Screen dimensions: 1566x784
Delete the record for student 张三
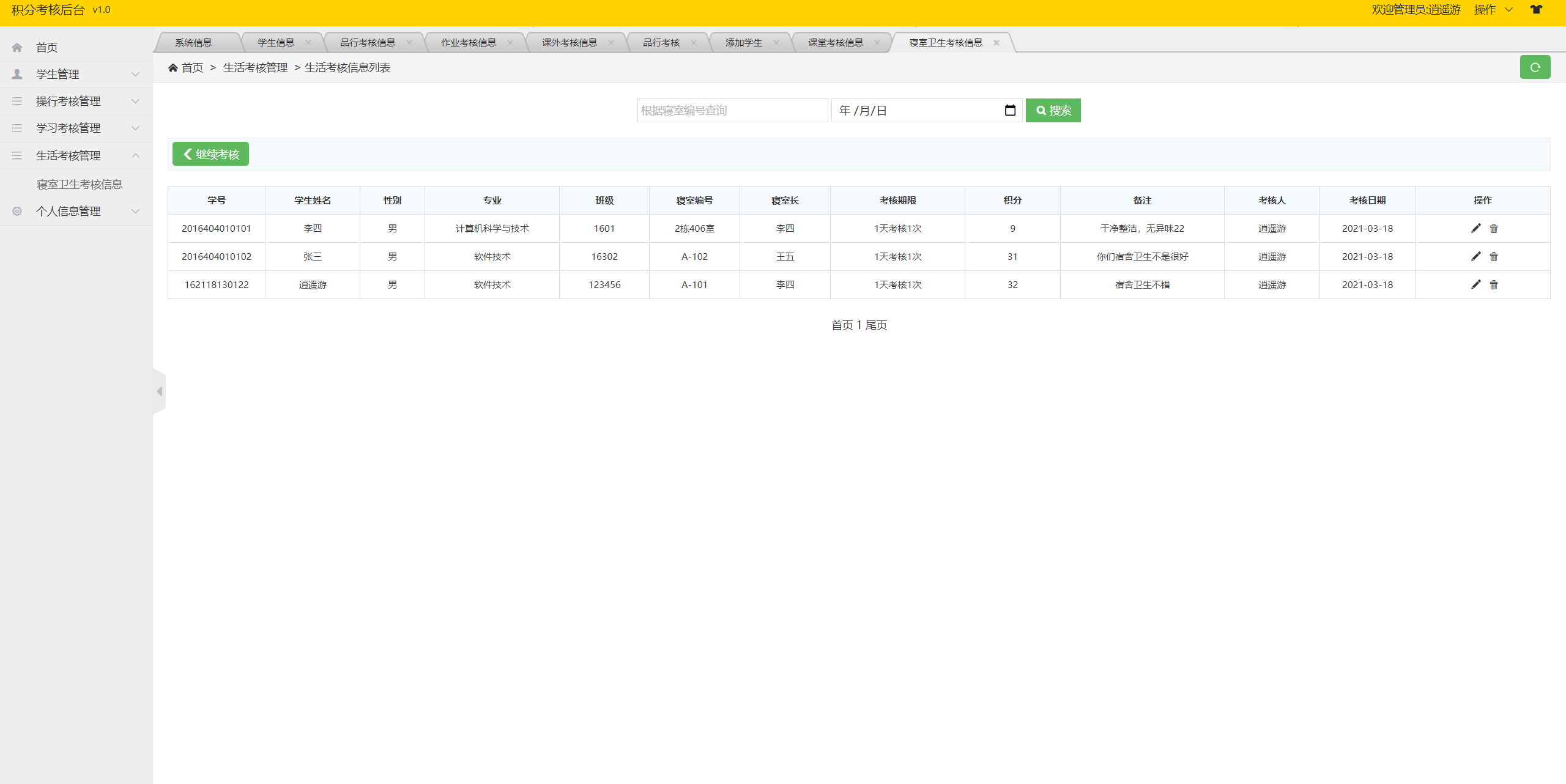pos(1494,256)
